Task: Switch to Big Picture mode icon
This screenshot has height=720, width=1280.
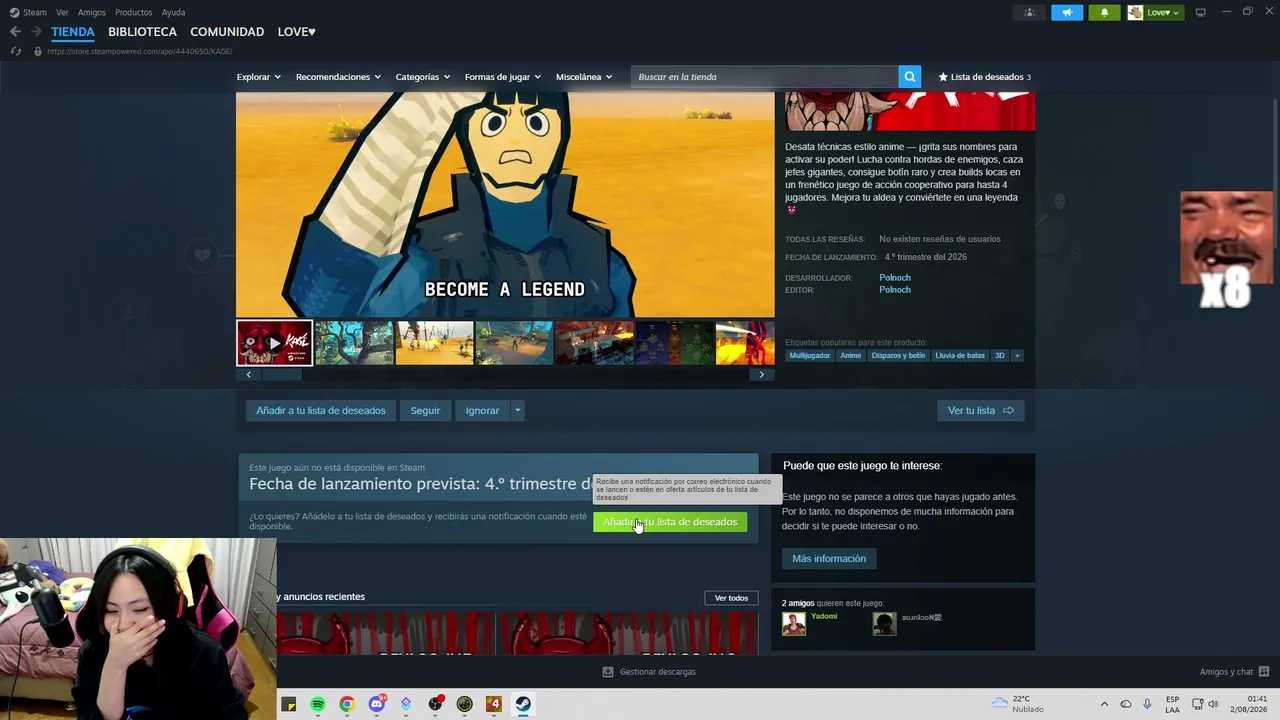Action: (1201, 12)
